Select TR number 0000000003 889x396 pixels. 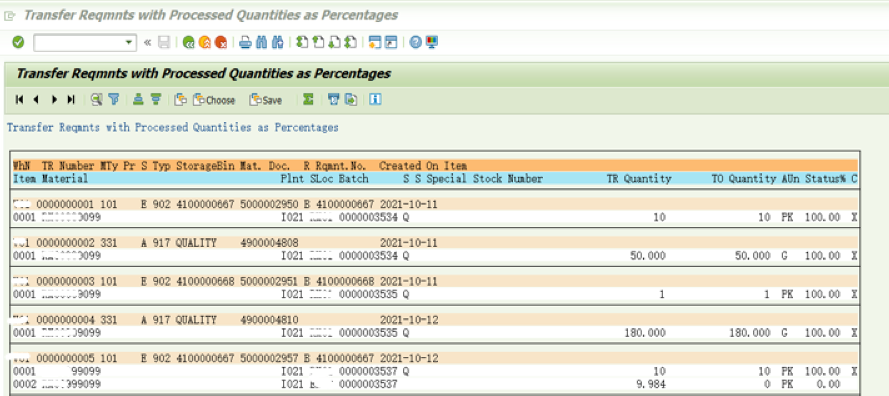pyautogui.click(x=65, y=281)
